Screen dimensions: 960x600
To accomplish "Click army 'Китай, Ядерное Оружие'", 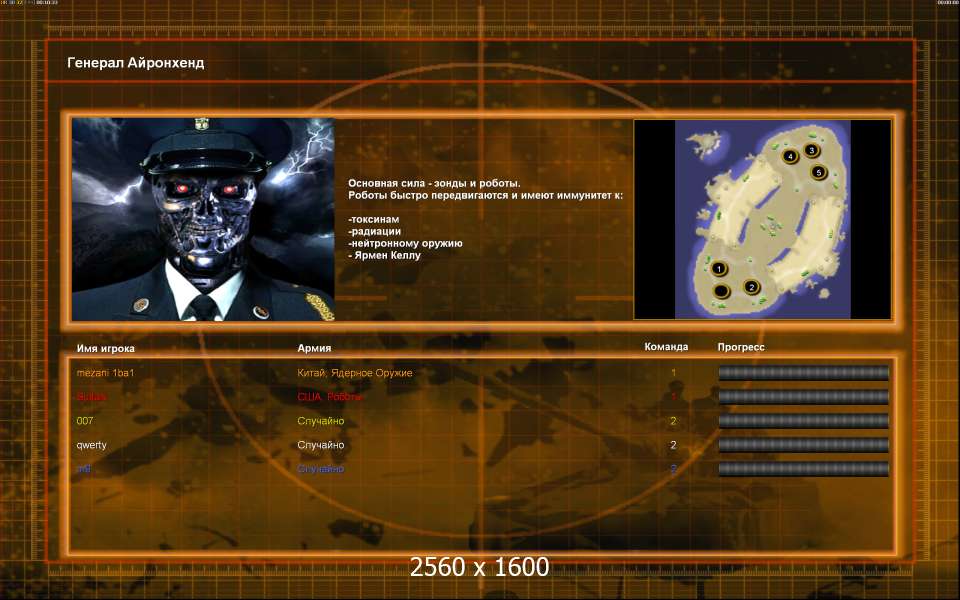I will [x=354, y=373].
